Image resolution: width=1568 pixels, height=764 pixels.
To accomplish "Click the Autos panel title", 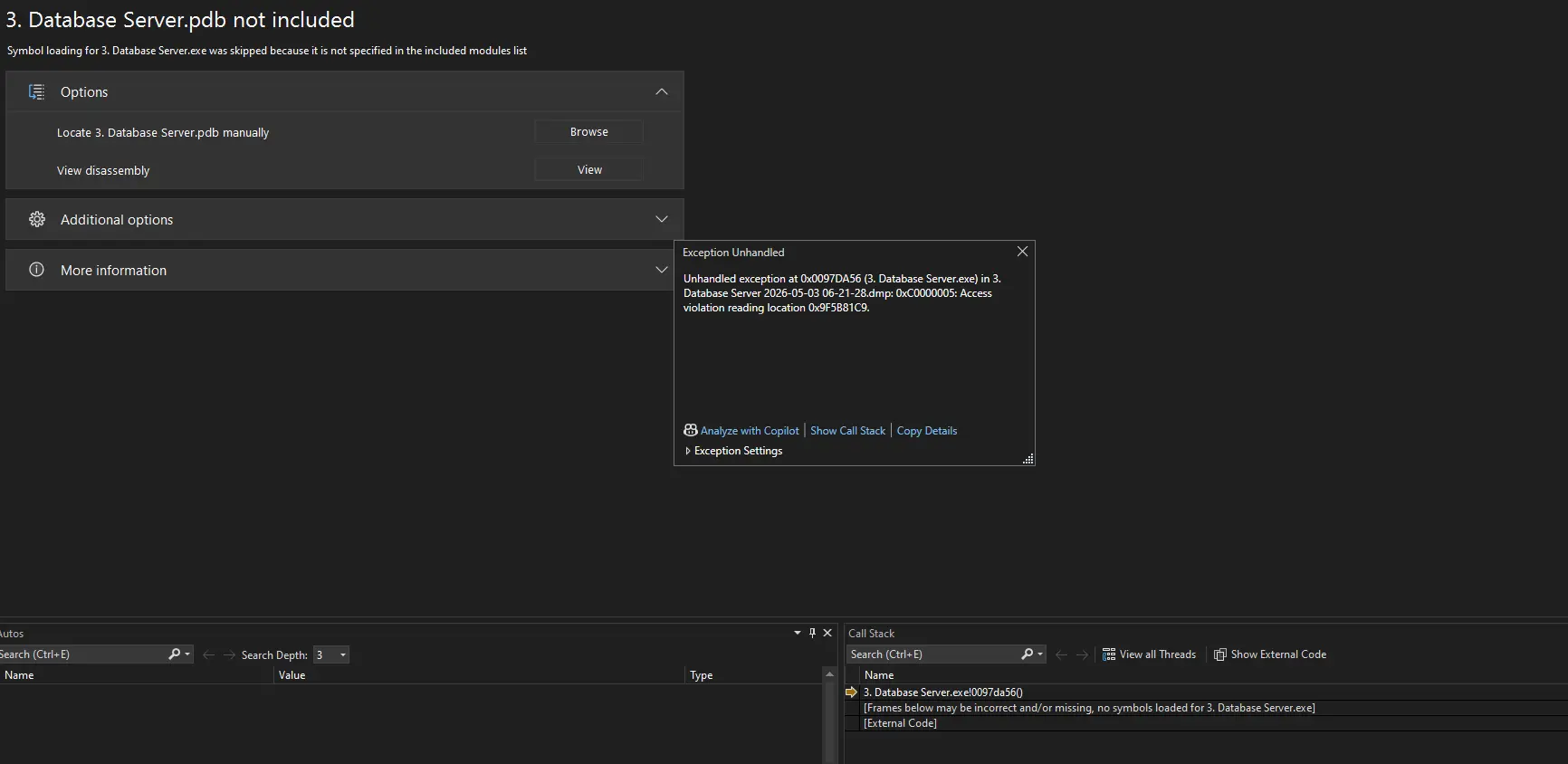I will (x=12, y=634).
